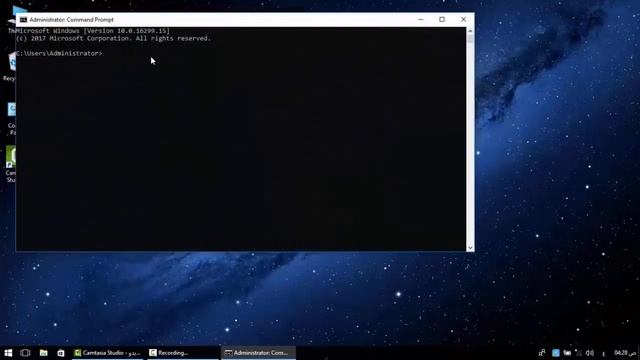The height and width of the screenshot is (360, 640).
Task: Open the Microsoft Store taskbar icon
Action: tap(61, 353)
